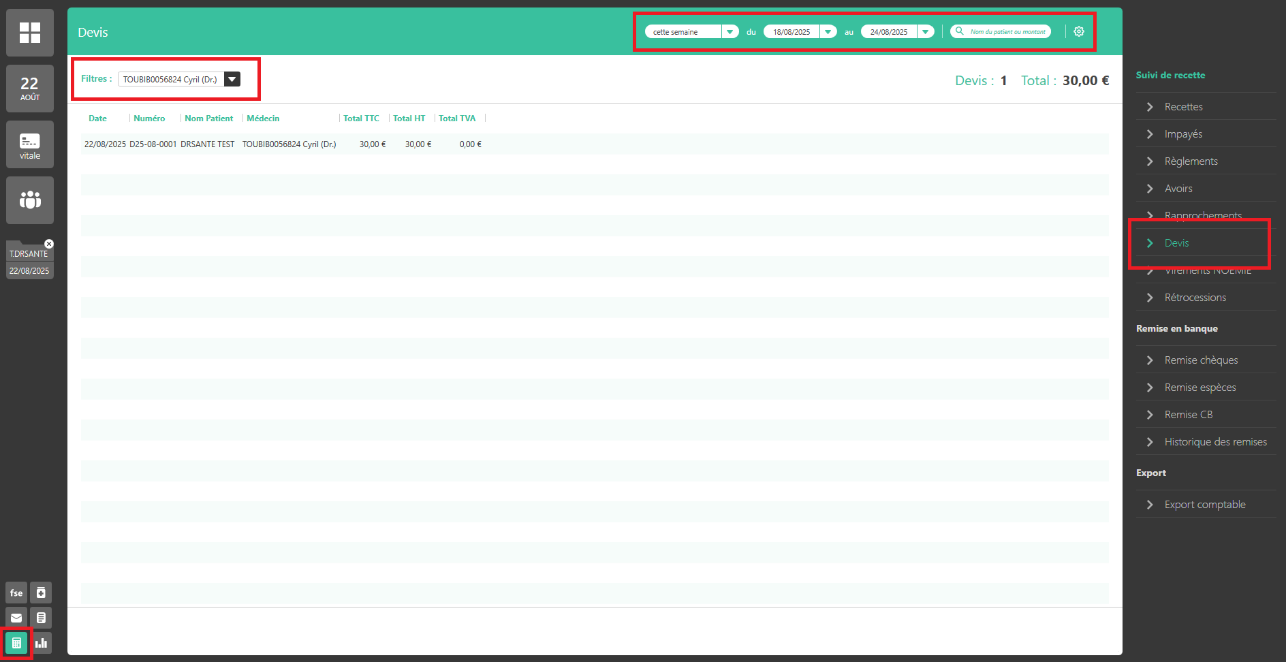The image size is (1286, 662).
Task: Open the pharmacy bottle icon
Action: [41, 593]
